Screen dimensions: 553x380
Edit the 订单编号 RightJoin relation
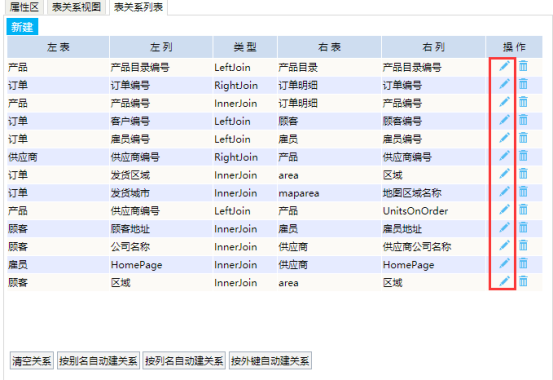[x=504, y=84]
